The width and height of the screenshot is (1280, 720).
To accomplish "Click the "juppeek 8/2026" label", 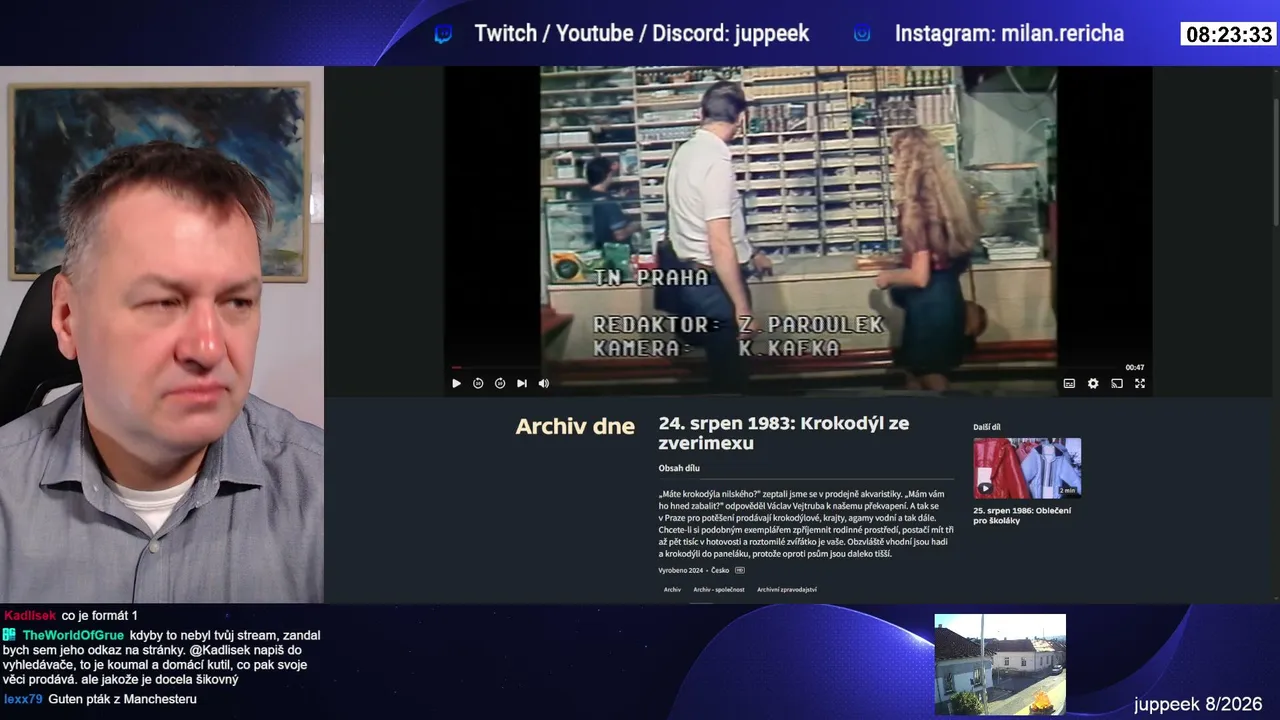I will (x=1198, y=704).
